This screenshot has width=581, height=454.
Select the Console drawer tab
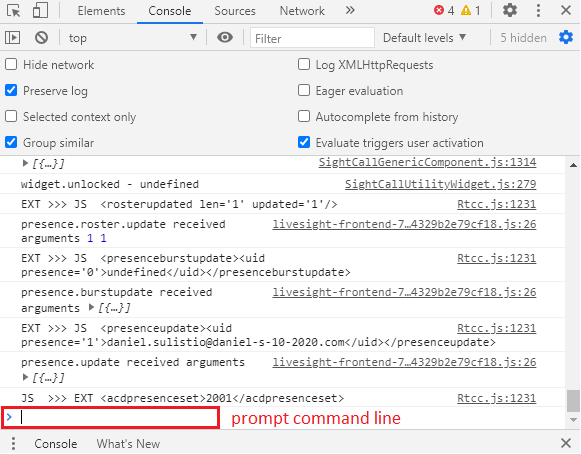pyautogui.click(x=56, y=444)
